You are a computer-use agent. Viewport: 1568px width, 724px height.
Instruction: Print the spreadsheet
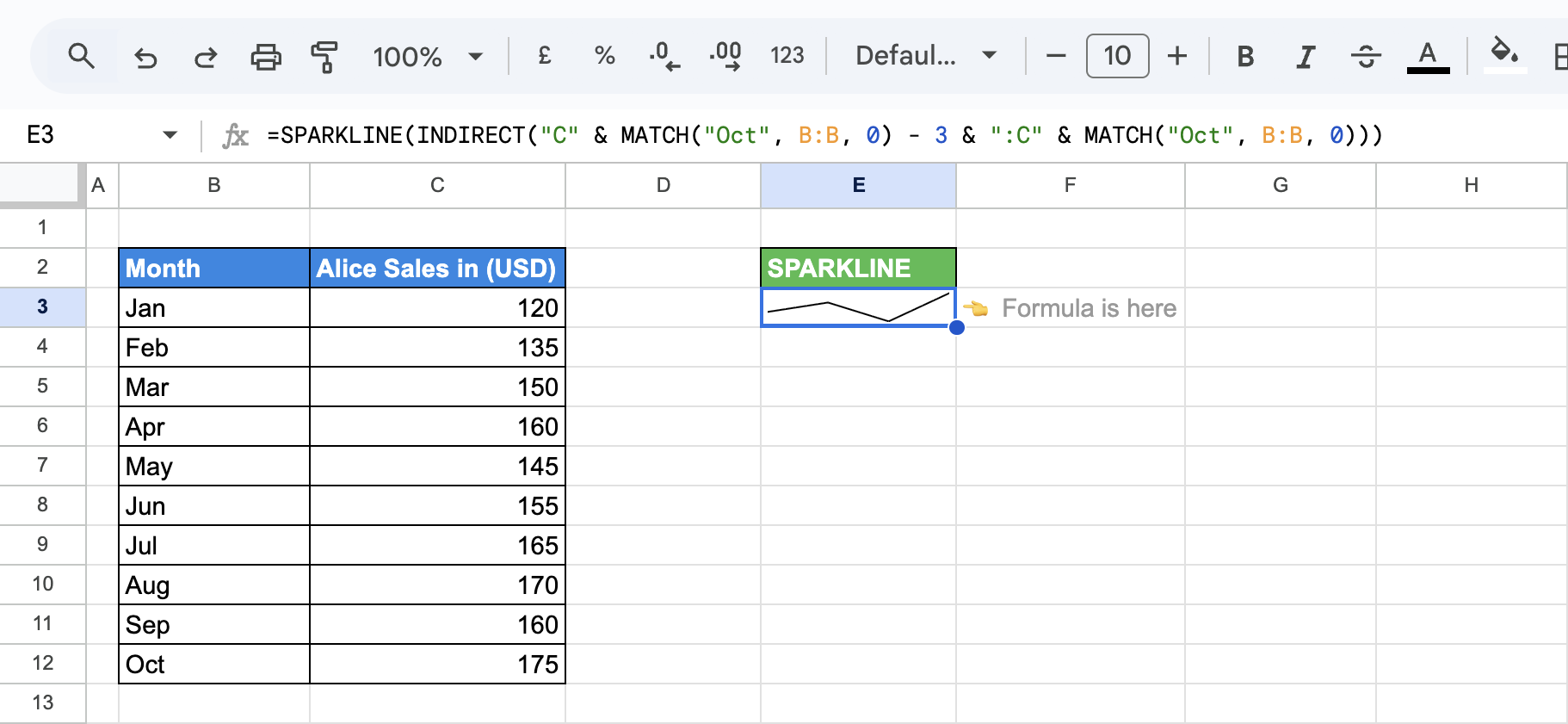[266, 57]
